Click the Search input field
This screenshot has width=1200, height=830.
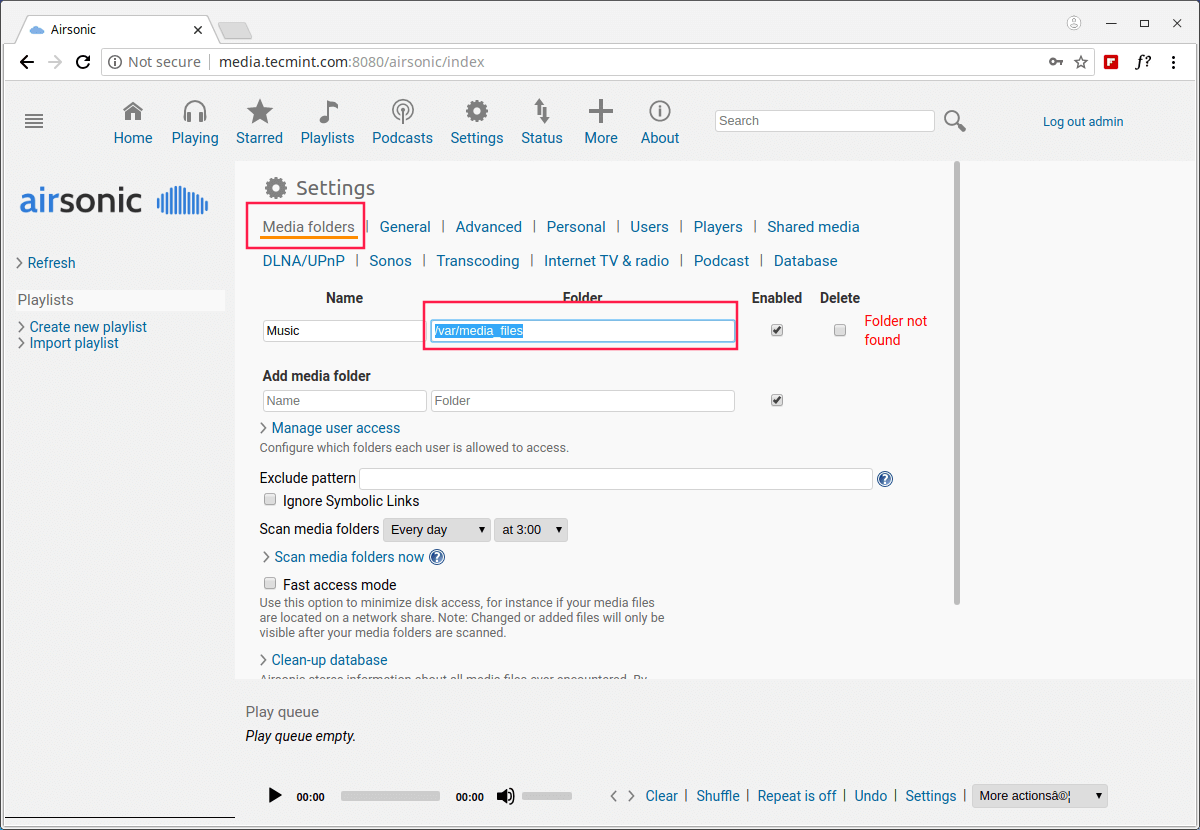click(x=825, y=121)
